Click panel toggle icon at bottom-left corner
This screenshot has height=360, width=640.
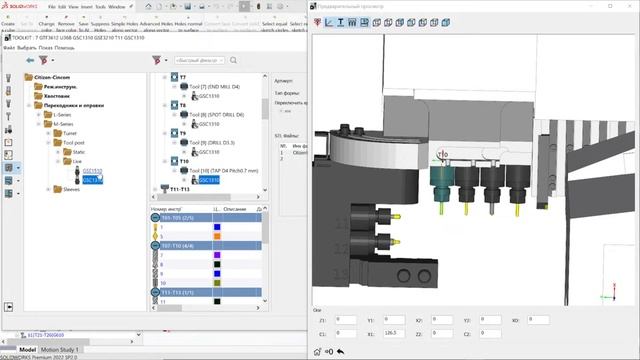9,307
